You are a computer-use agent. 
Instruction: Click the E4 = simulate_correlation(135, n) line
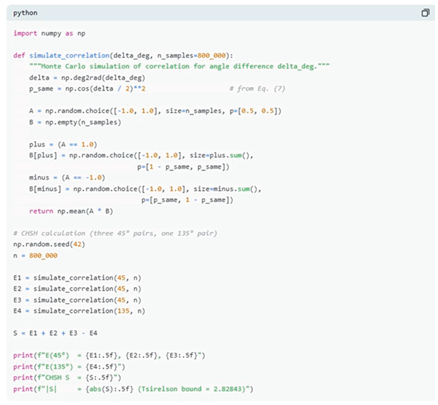coord(79,311)
